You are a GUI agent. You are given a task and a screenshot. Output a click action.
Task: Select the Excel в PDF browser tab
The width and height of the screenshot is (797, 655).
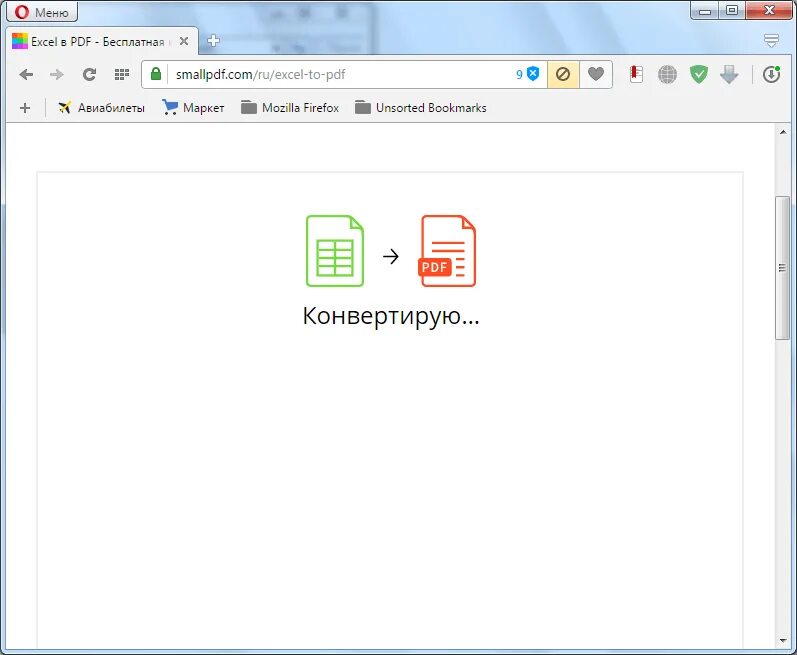tap(102, 42)
